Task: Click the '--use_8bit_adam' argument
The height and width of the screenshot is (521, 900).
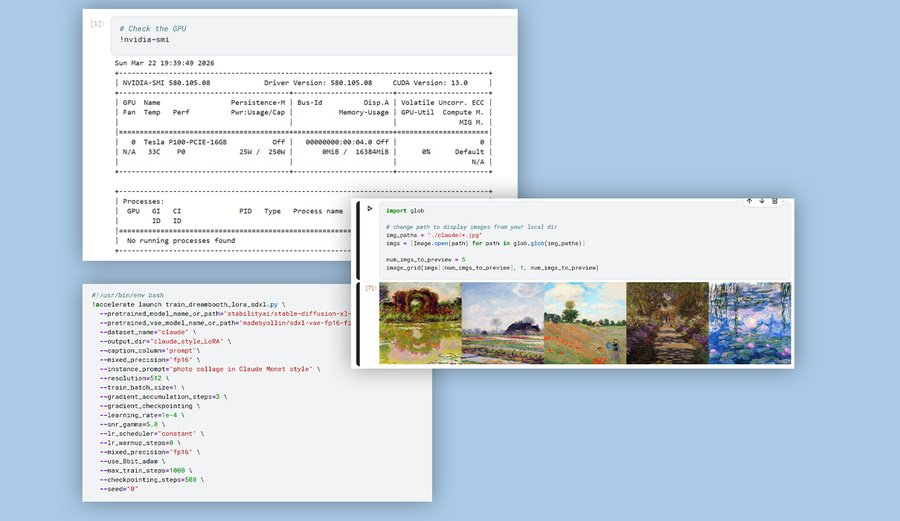Action: (x=132, y=461)
